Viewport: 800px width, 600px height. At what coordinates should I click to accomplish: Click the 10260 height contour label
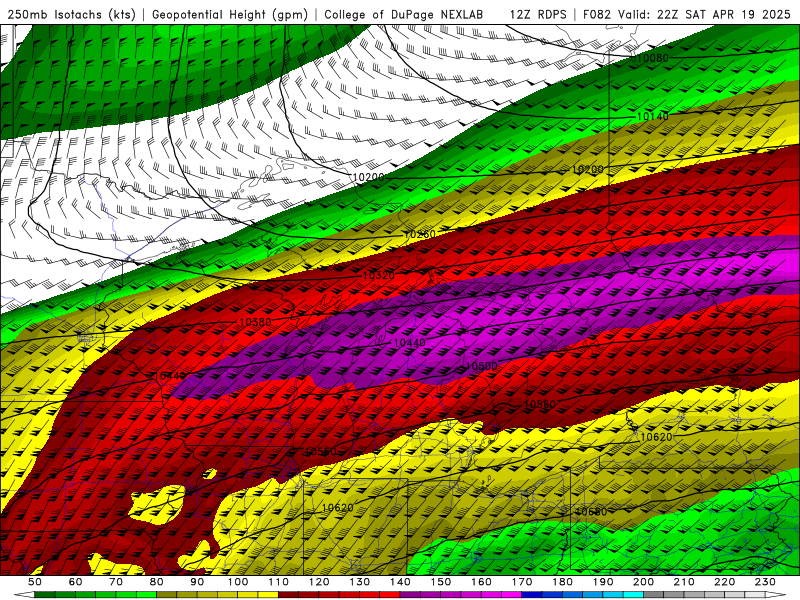(420, 234)
